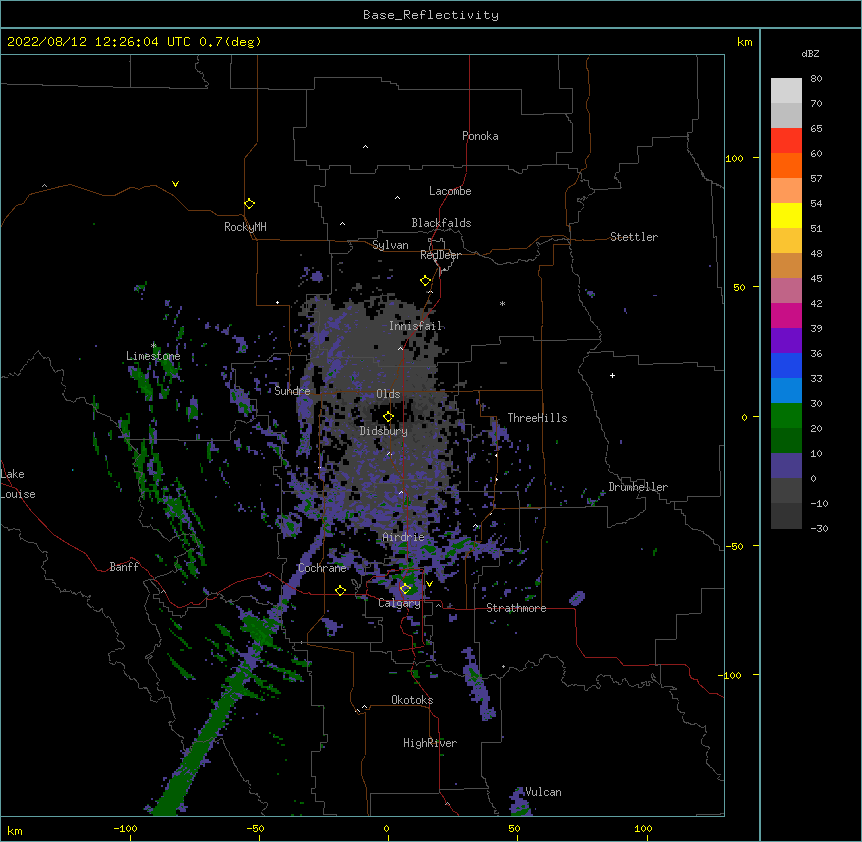The height and width of the screenshot is (842, 862).
Task: Click the yellow 54 dBZ legend color
Action: point(786,215)
